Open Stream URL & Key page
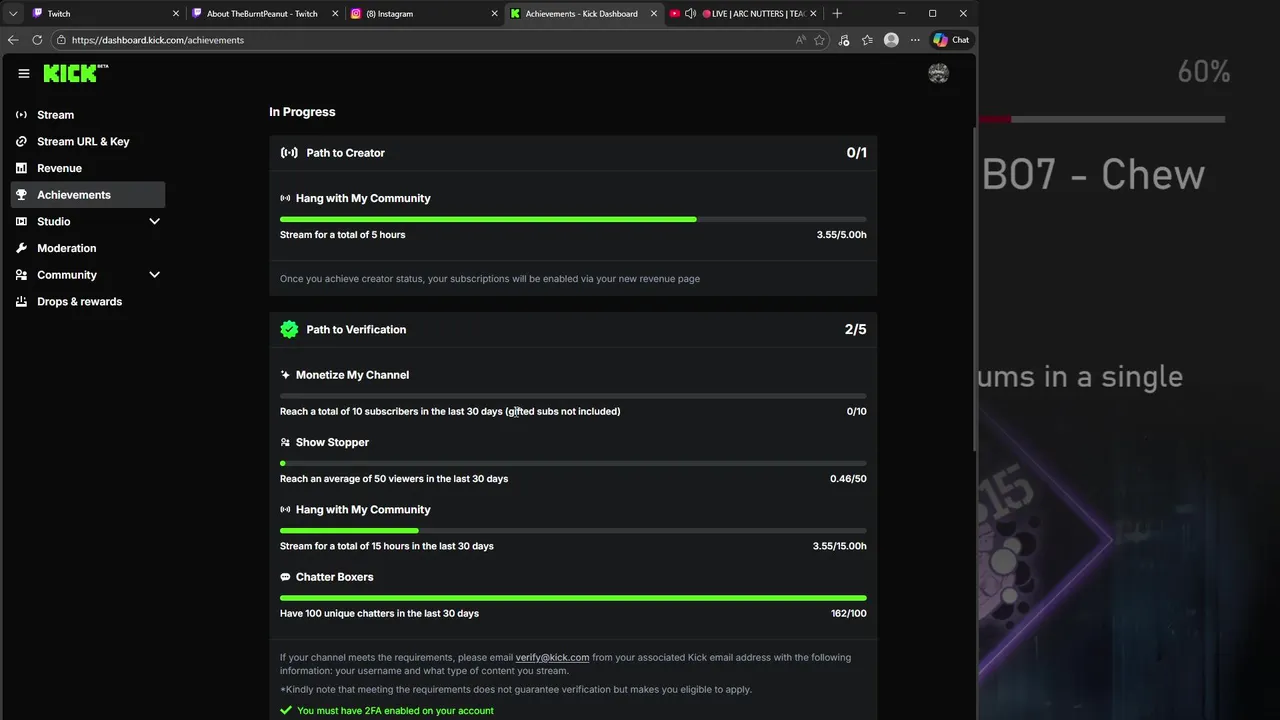Screen dimensions: 1280x720 pyautogui.click(x=88, y=142)
